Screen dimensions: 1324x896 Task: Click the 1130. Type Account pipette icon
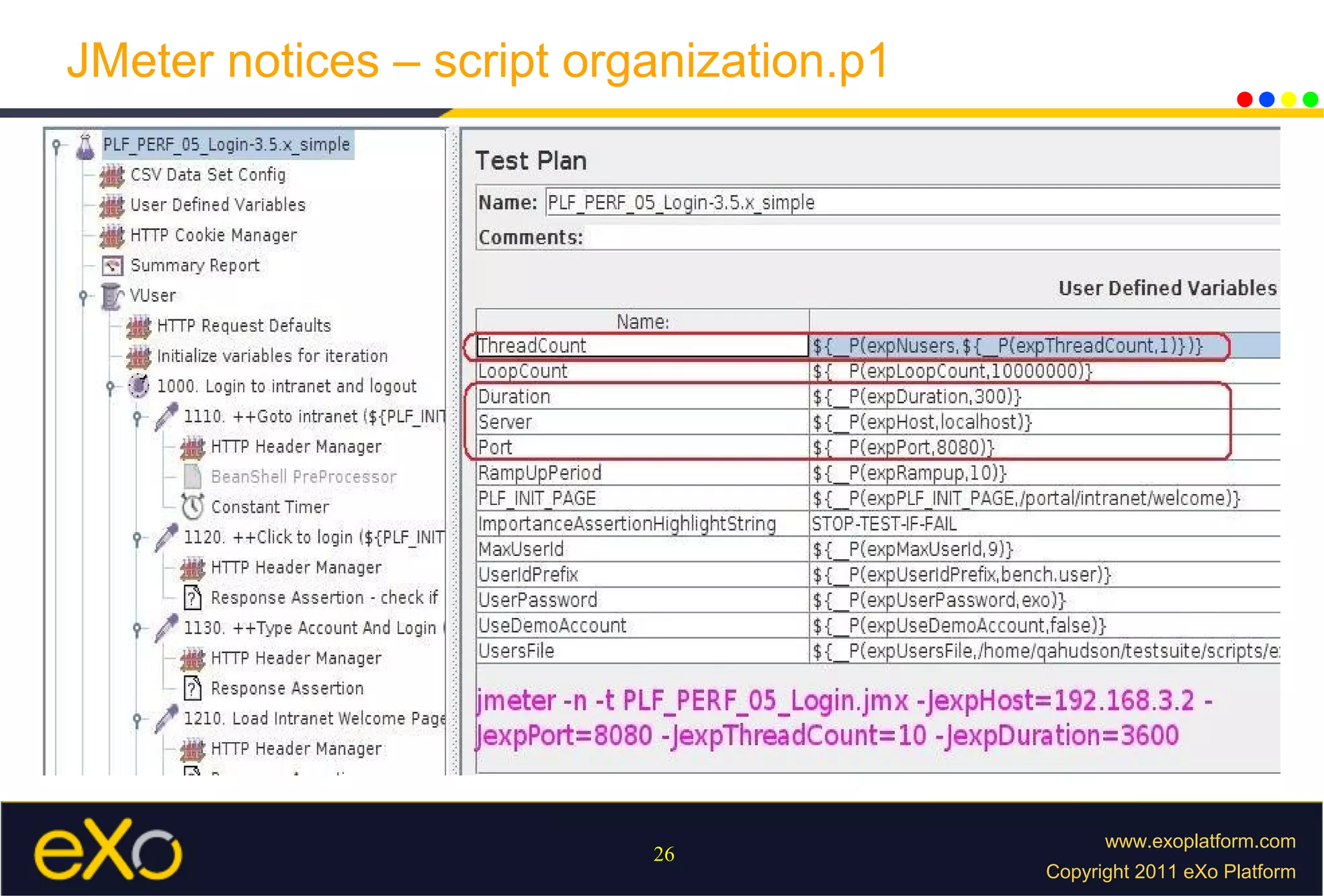point(166,628)
